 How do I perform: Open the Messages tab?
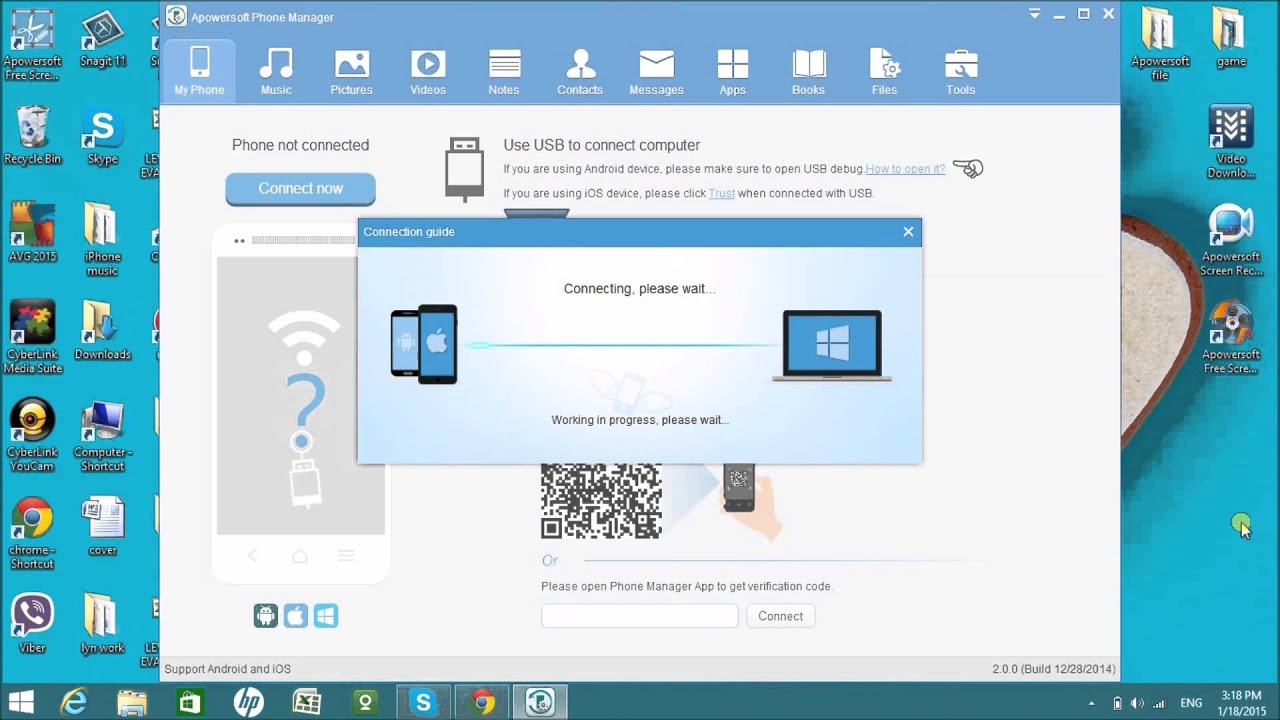click(656, 70)
